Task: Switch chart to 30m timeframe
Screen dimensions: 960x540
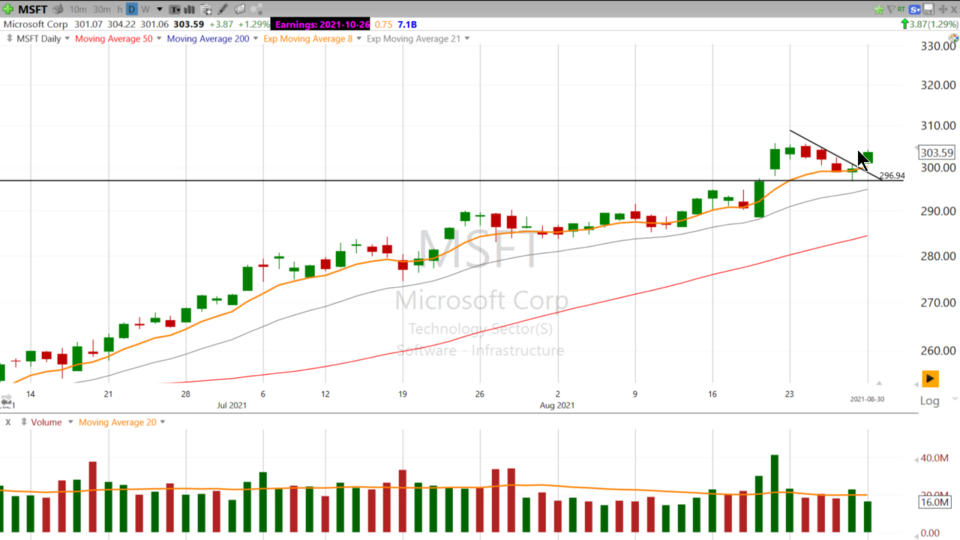Action: click(x=102, y=9)
